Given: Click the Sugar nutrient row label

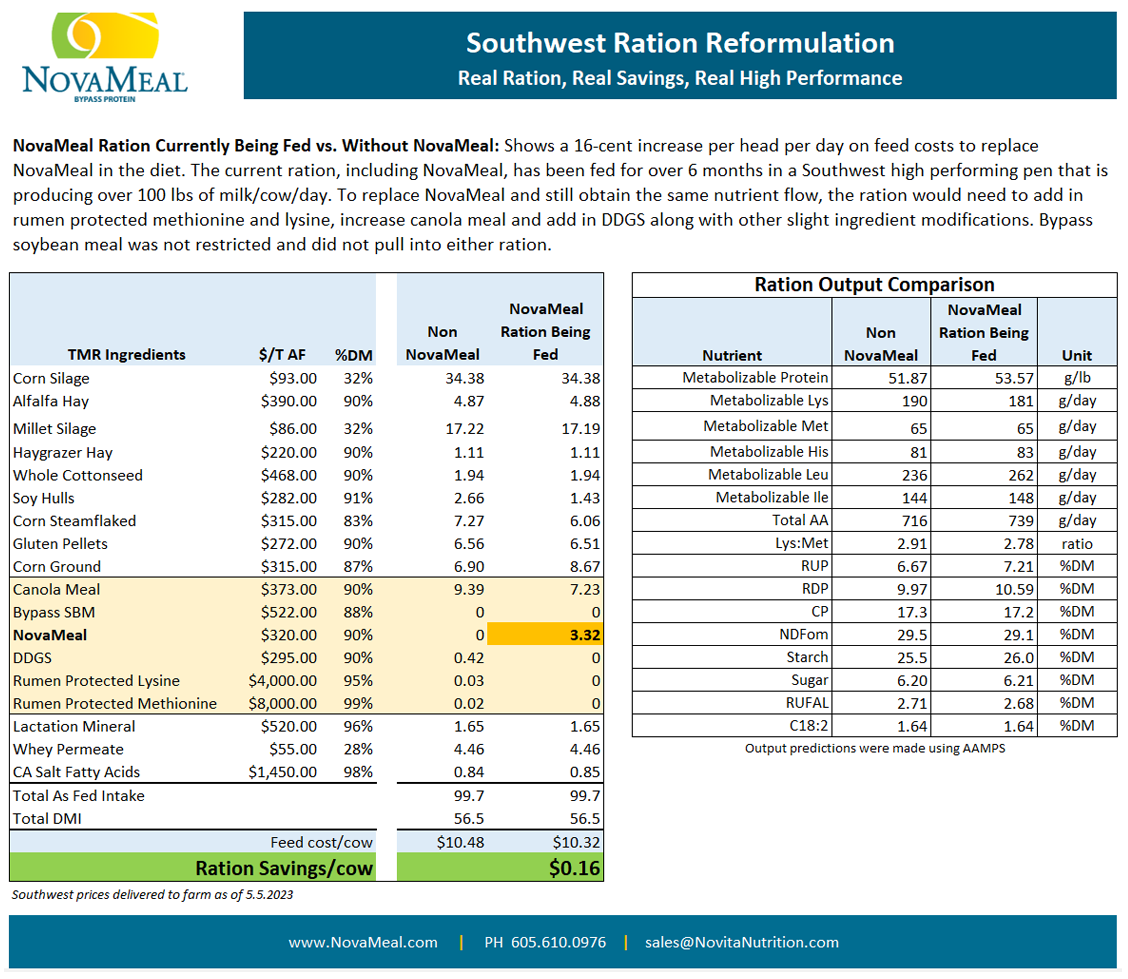Looking at the screenshot, I should click(x=809, y=680).
